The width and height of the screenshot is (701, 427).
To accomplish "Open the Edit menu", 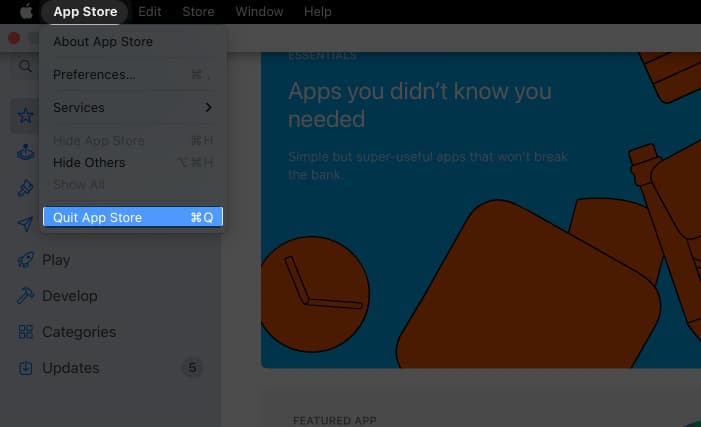I will click(149, 12).
